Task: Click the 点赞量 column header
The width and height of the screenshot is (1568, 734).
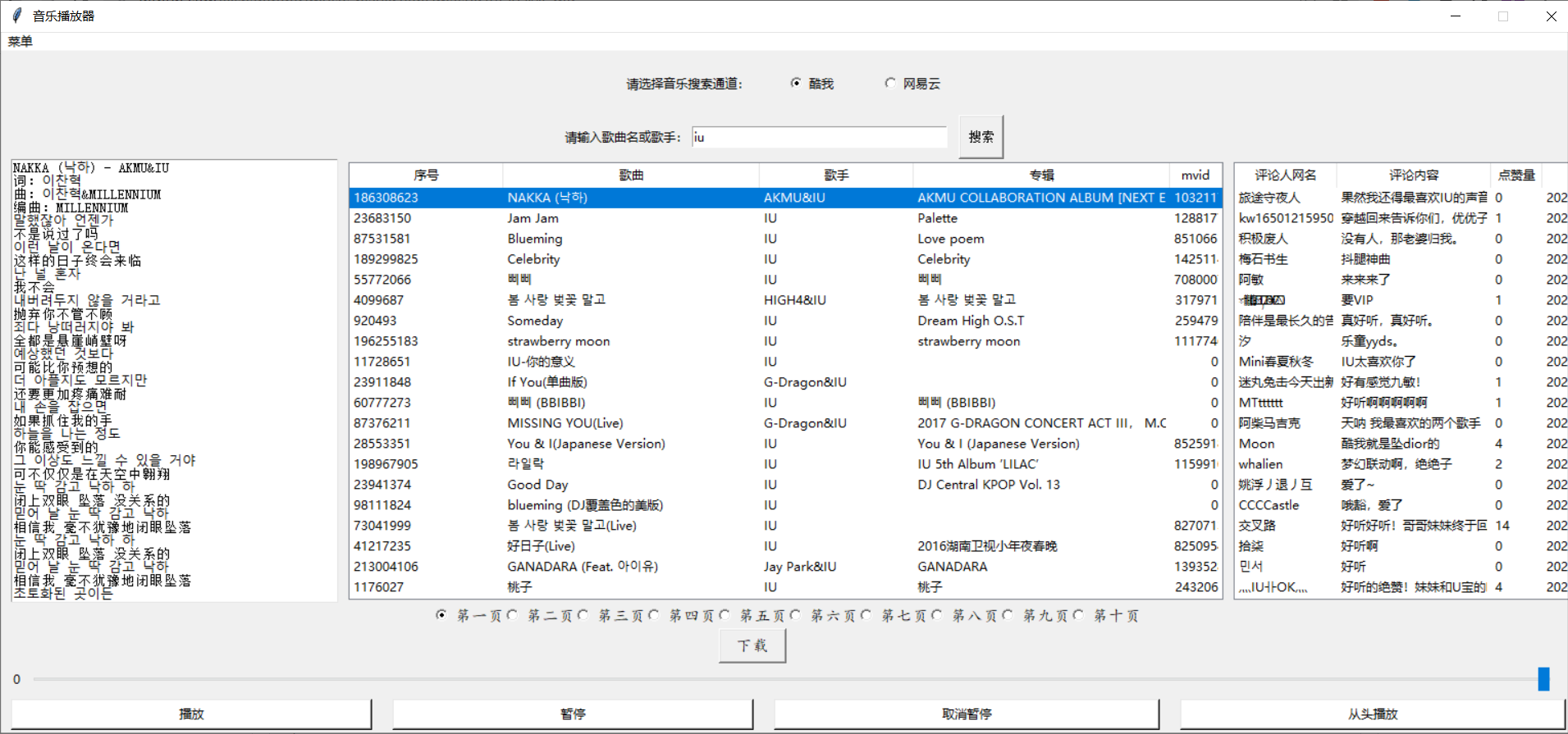Action: coord(1516,175)
